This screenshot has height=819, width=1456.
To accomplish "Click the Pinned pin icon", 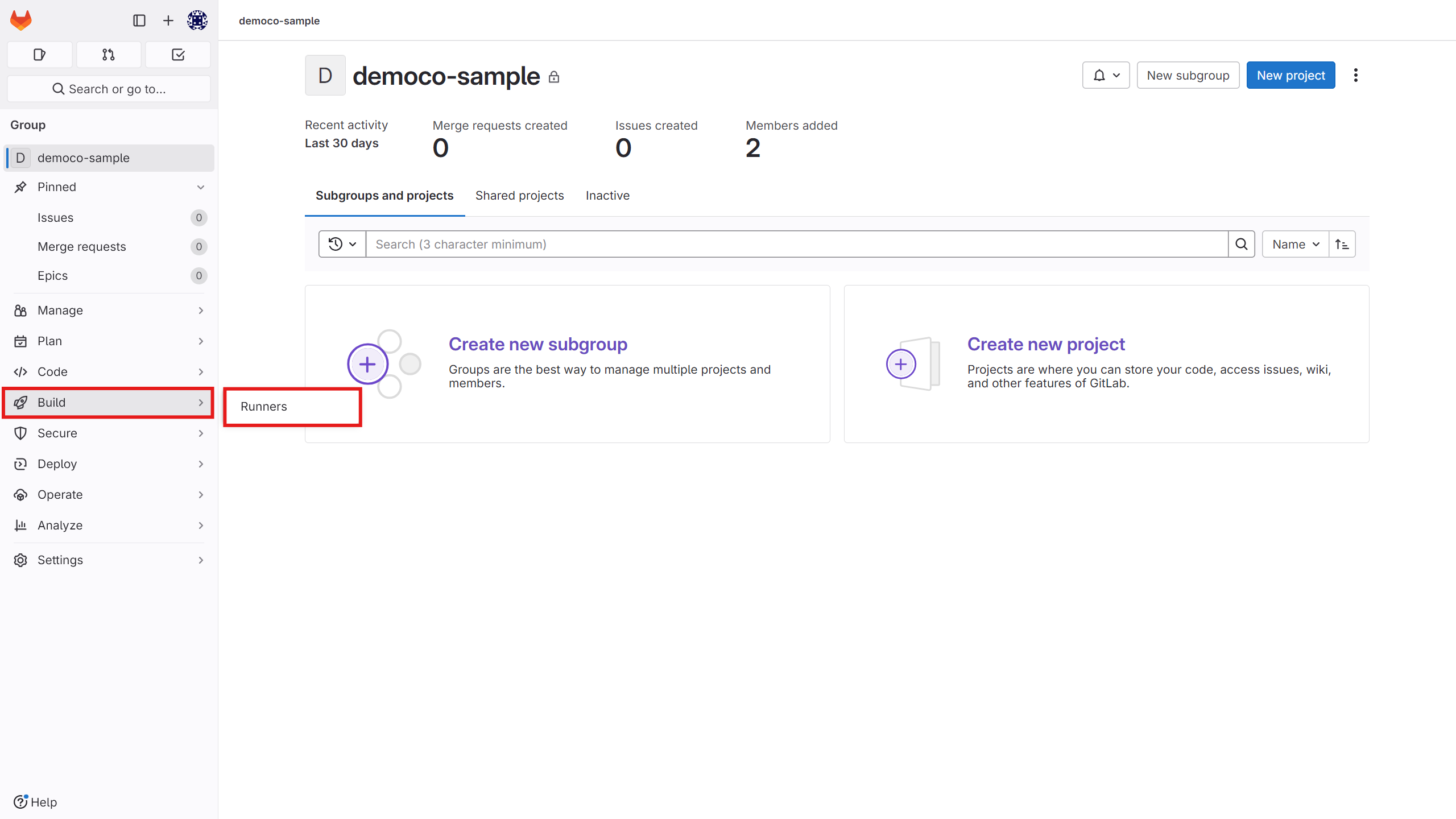I will (20, 187).
